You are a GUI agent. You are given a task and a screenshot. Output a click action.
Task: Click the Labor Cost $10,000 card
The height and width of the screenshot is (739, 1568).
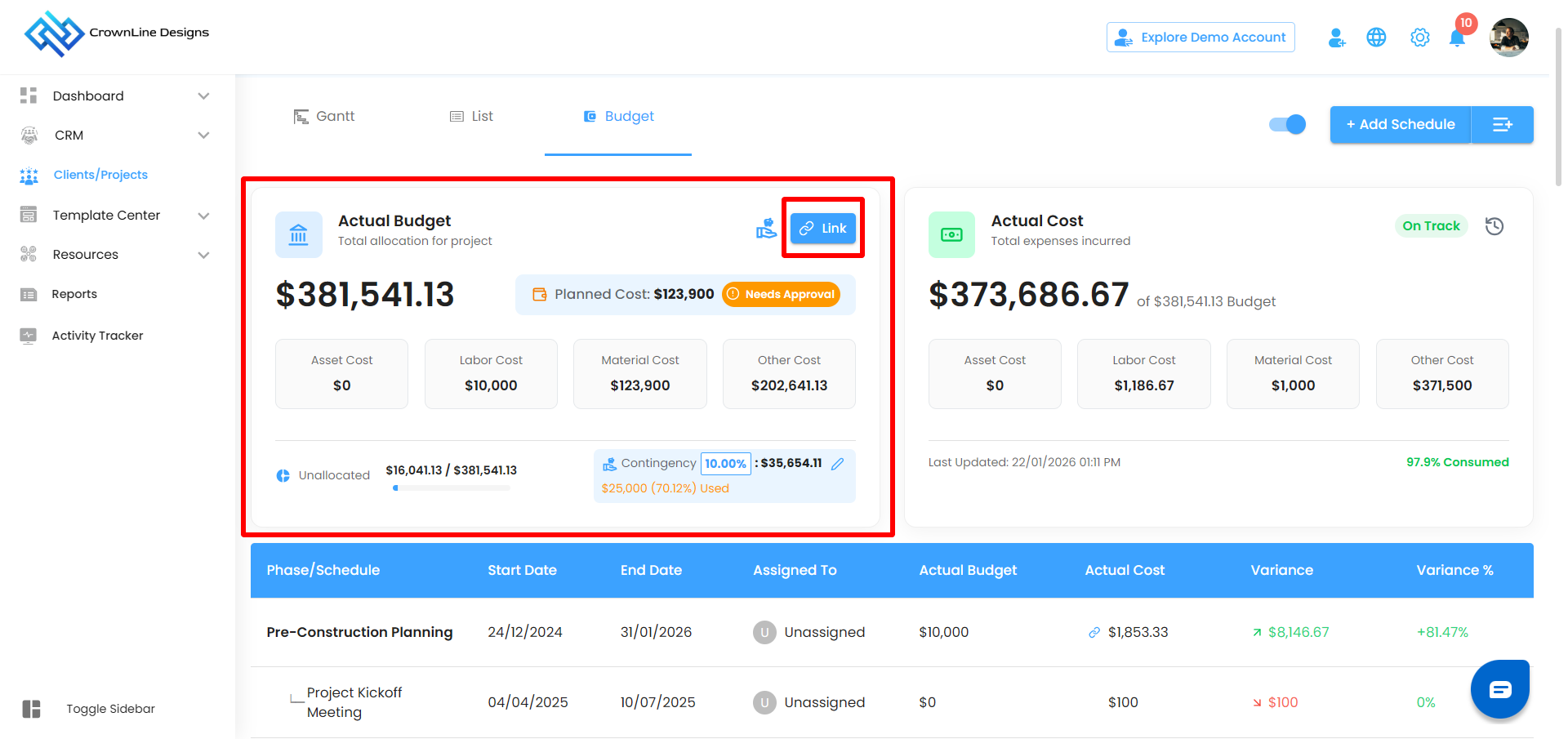point(491,374)
